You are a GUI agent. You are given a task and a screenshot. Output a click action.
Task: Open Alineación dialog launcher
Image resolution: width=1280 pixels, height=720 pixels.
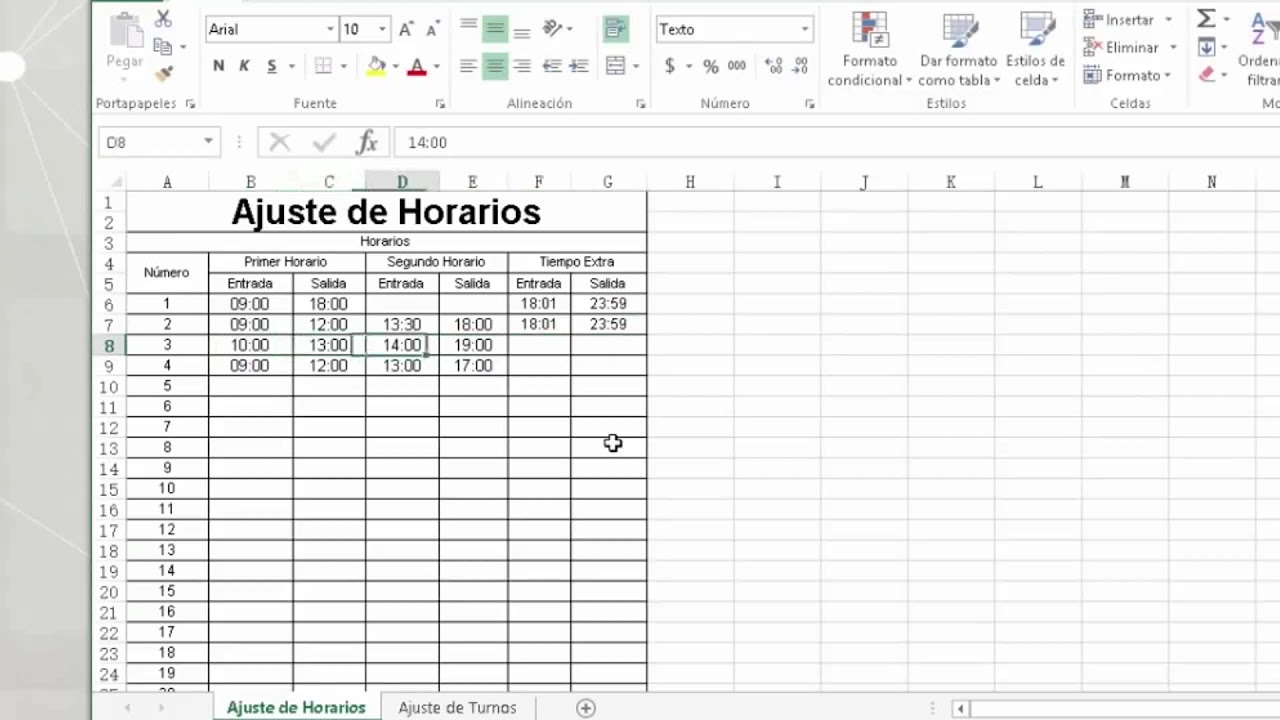coord(640,104)
